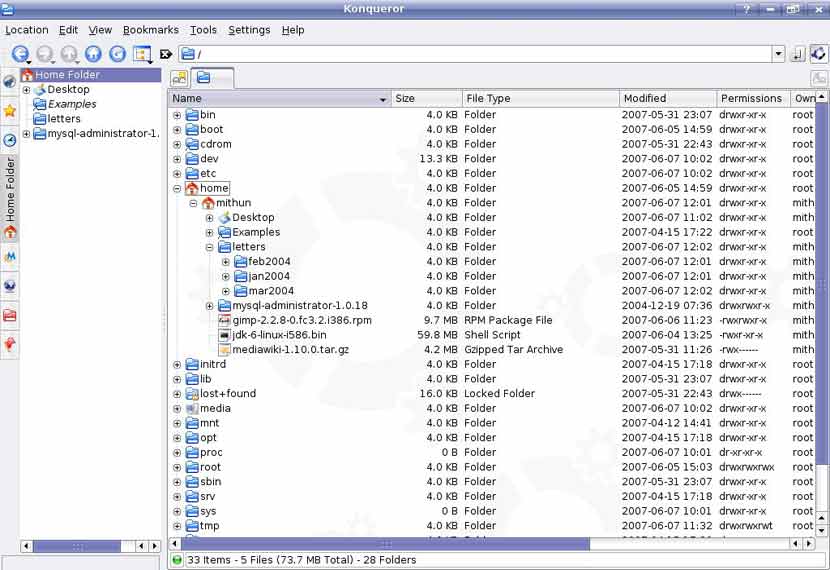This screenshot has width=830, height=570.
Task: Select the jan2004 folder row
Action: click(x=269, y=276)
